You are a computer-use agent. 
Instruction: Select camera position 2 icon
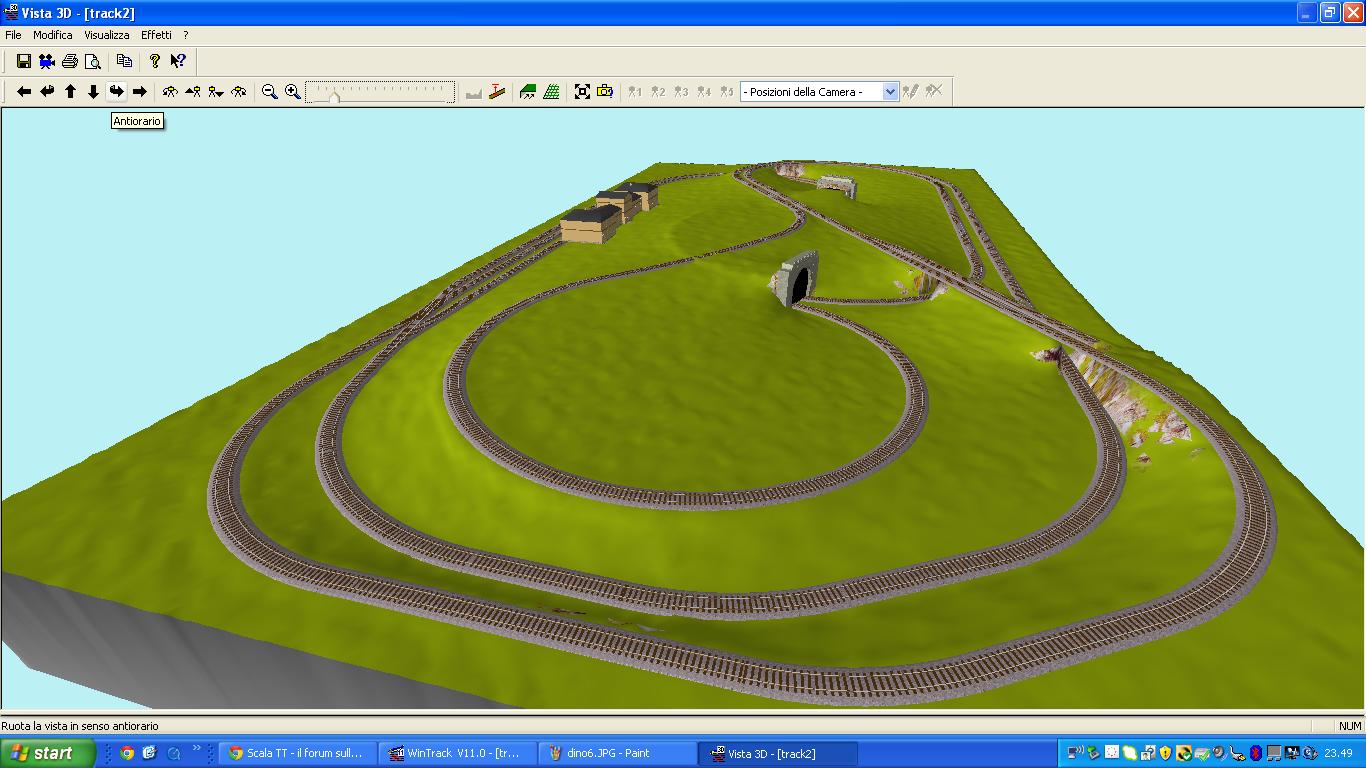658,92
